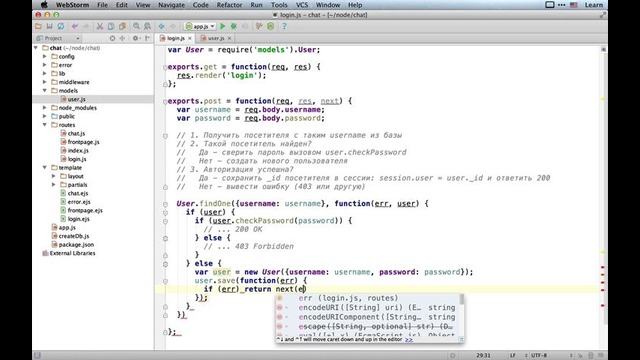
Task: Hide the Project tool window icon
Action: click(x=147, y=38)
